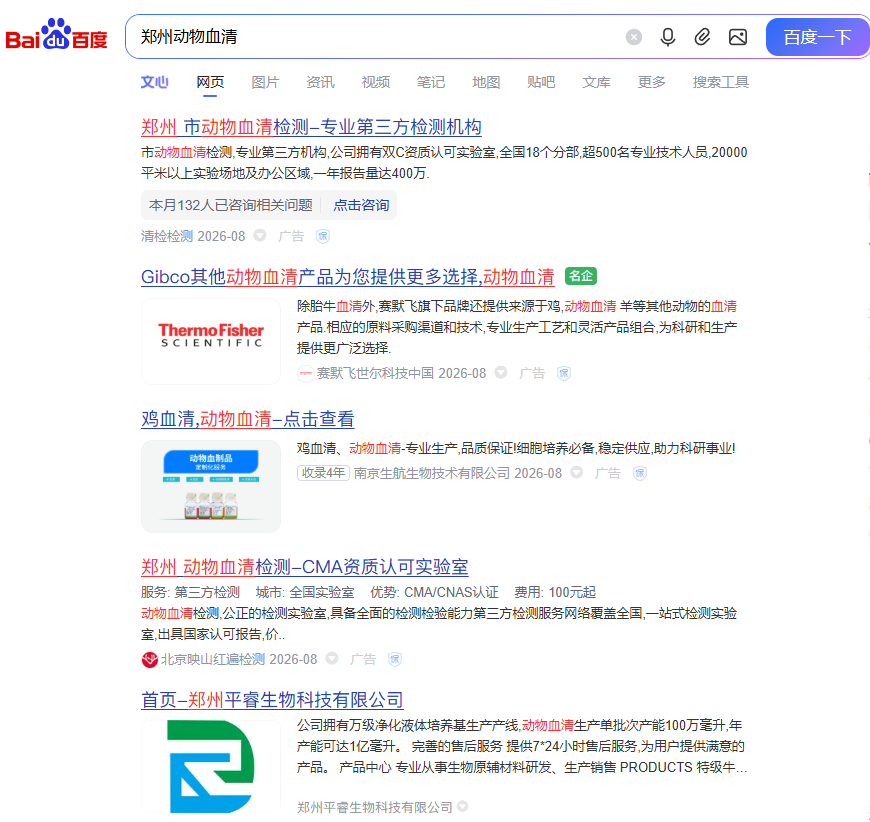Viewport: 870px width, 822px height.
Task: Go to the 贴吧 tab
Action: 541,82
